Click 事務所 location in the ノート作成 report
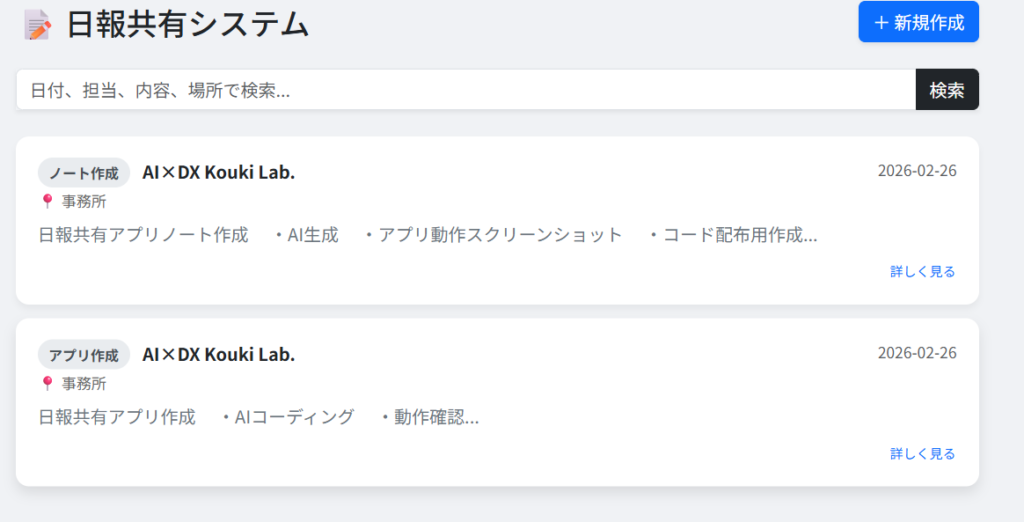Image resolution: width=1024 pixels, height=522 pixels. pyautogui.click(x=84, y=201)
